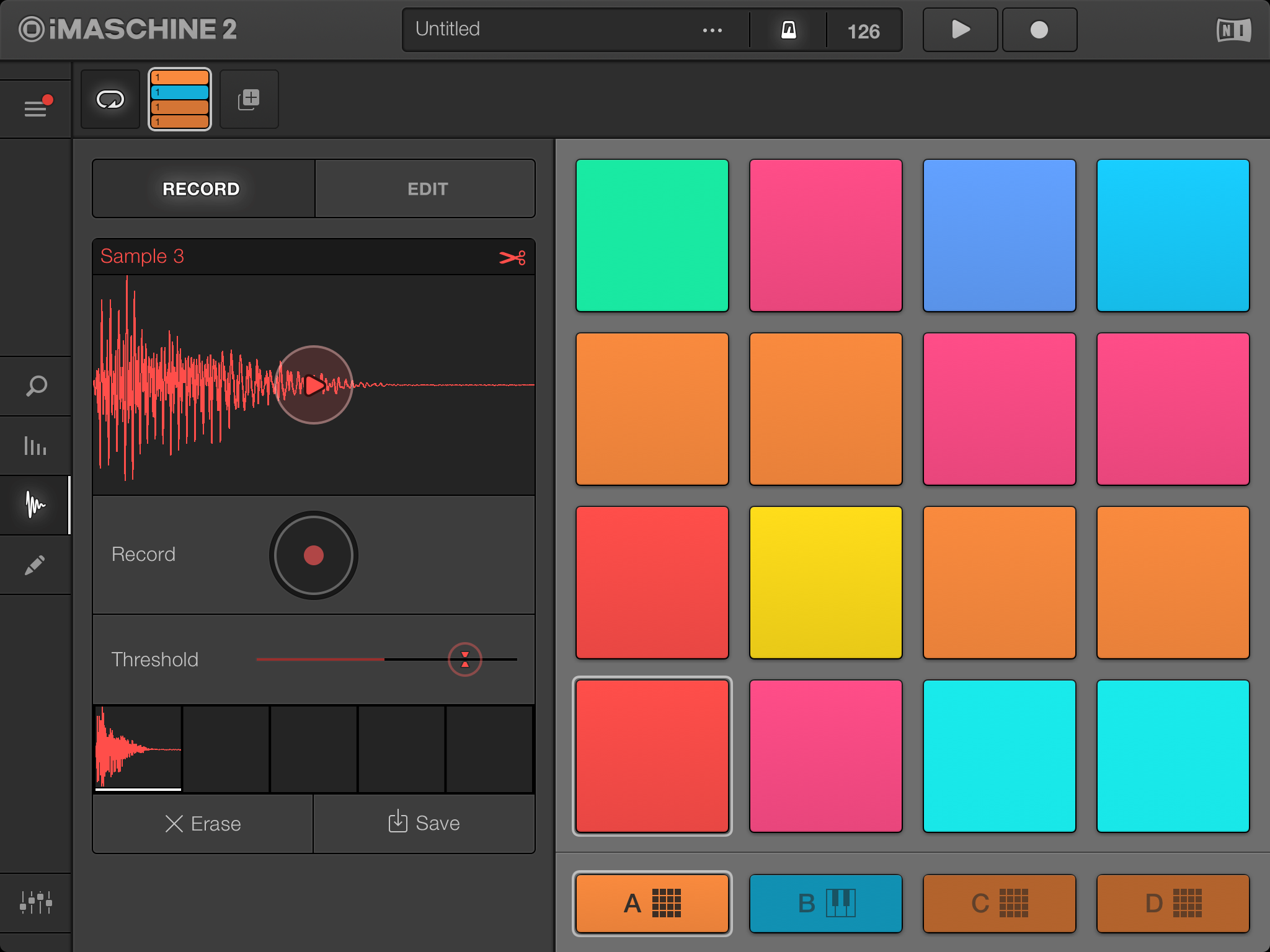
Task: Switch to the RECORD tab
Action: tap(203, 189)
